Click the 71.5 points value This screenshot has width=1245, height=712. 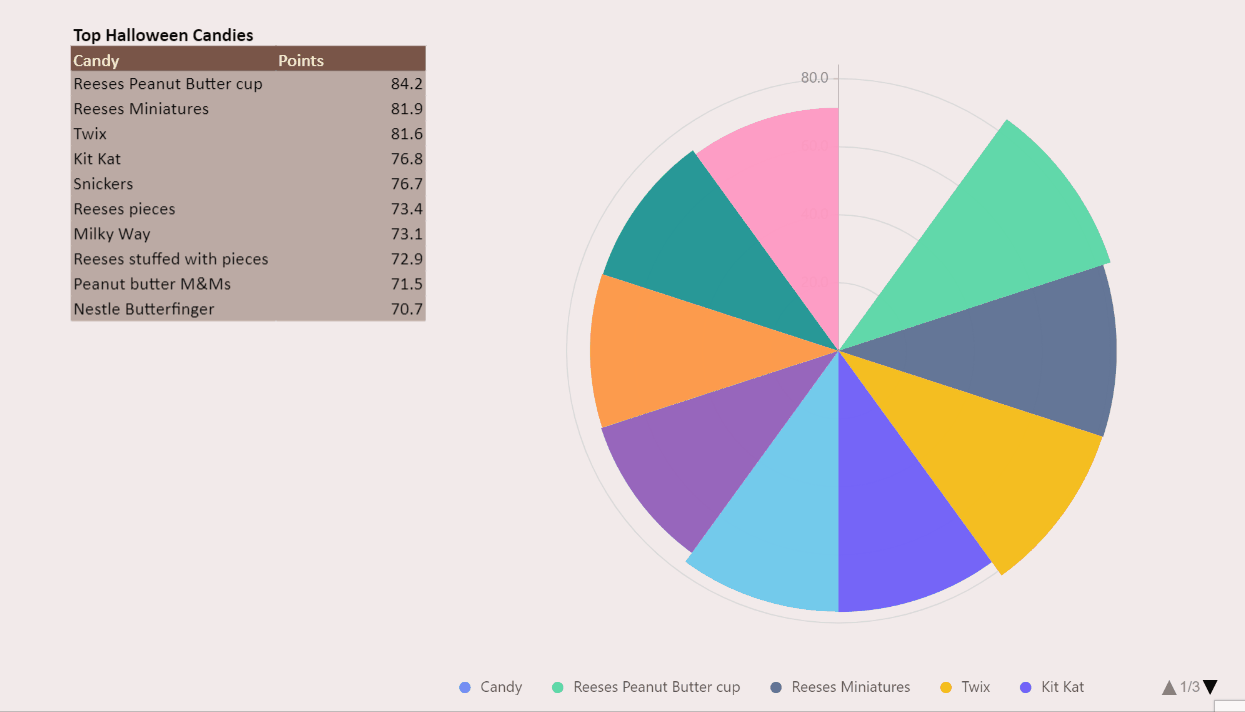pos(407,284)
